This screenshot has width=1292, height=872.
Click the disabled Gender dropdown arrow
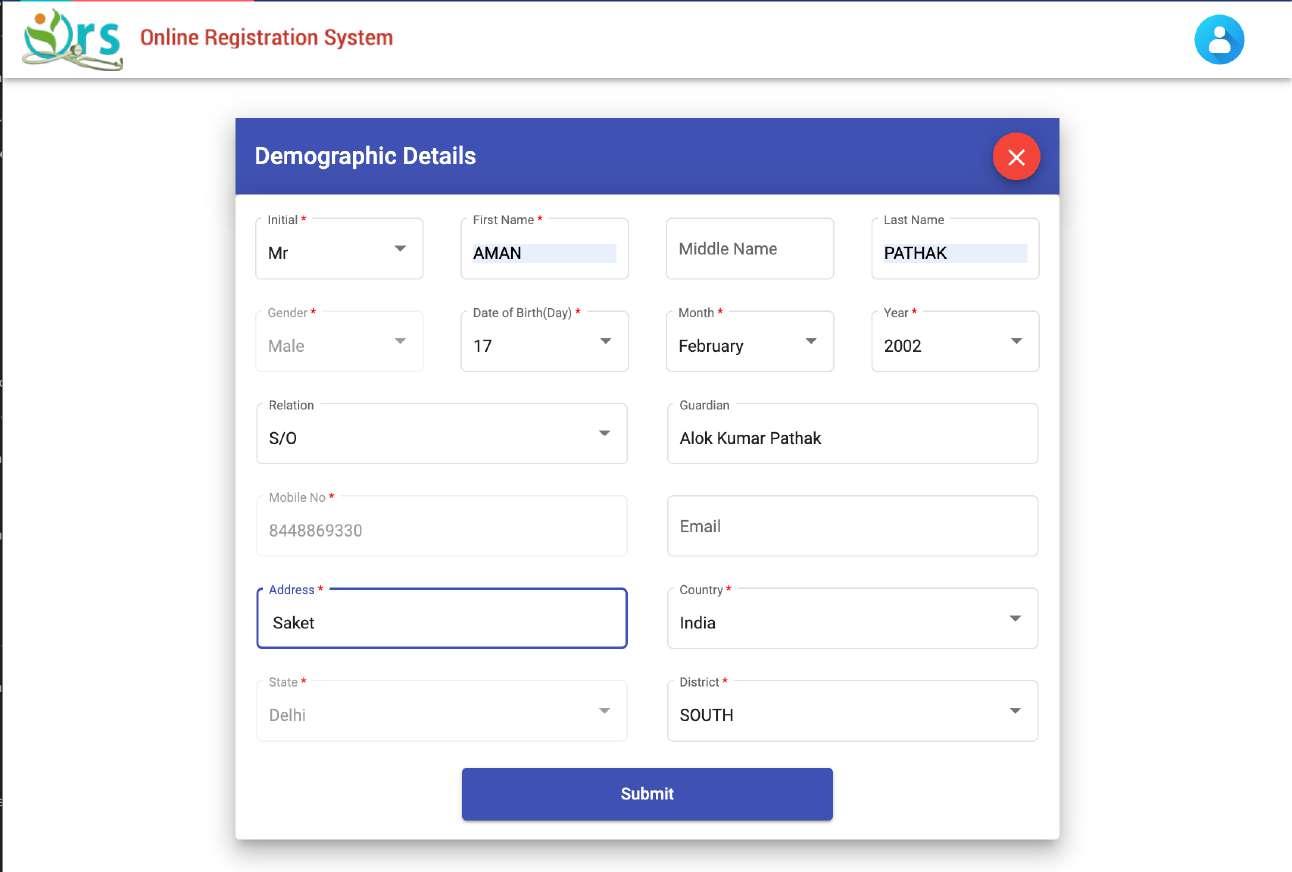[x=400, y=342]
